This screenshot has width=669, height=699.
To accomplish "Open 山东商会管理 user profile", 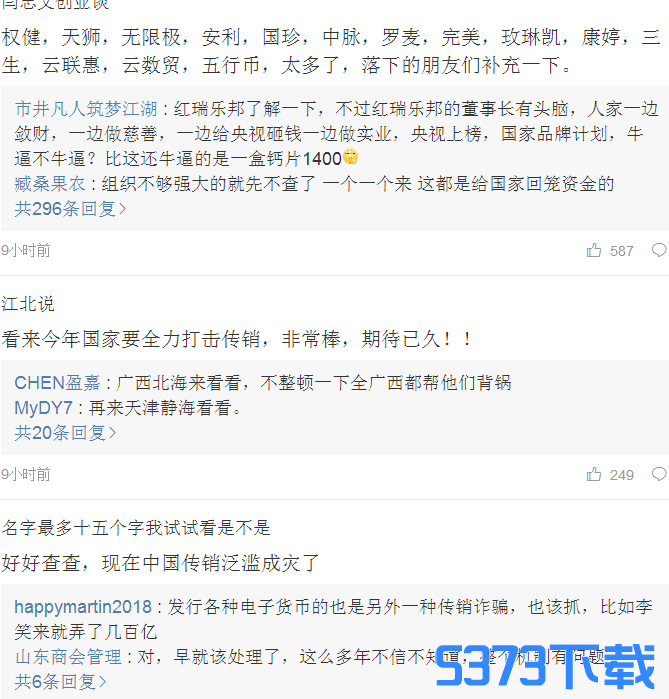I will (x=68, y=657).
